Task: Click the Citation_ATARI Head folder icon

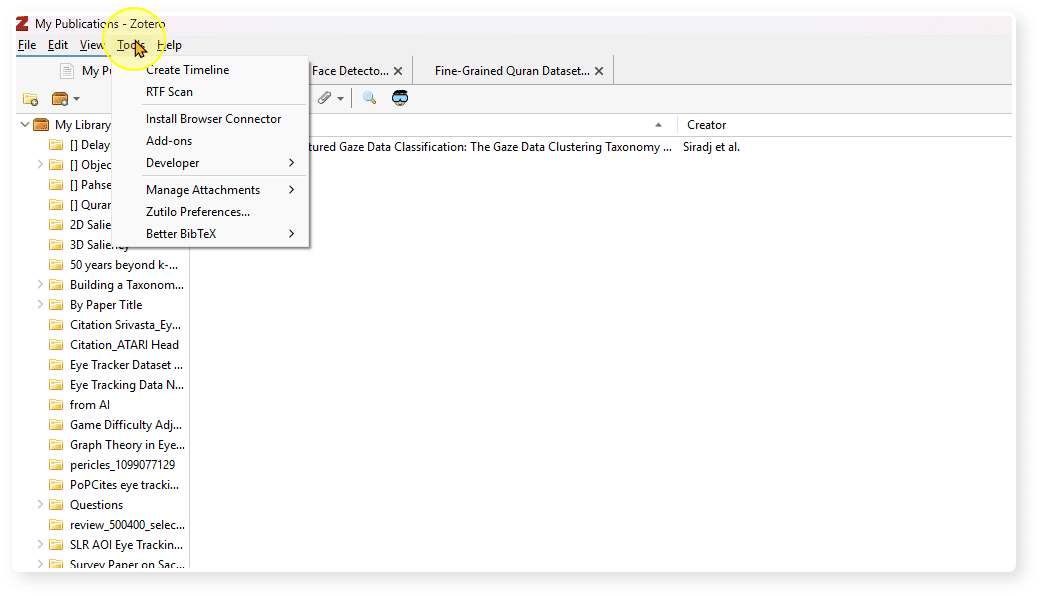Action: 56,345
